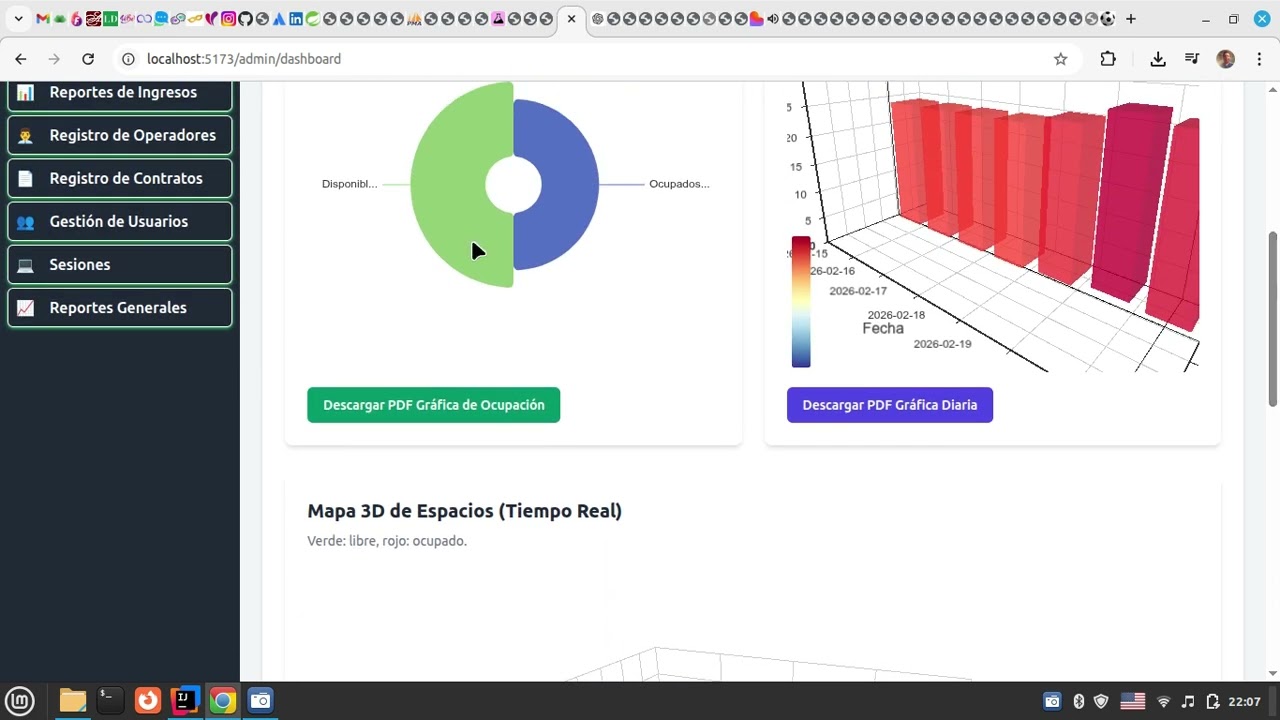Open Gestión de Usuarios sidebar item

(x=120, y=221)
